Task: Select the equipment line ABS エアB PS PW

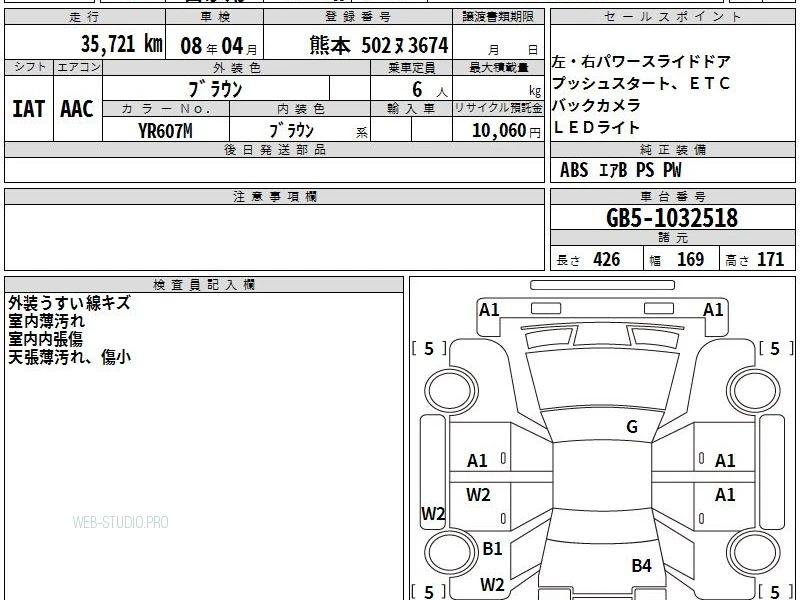Action: pyautogui.click(x=620, y=170)
